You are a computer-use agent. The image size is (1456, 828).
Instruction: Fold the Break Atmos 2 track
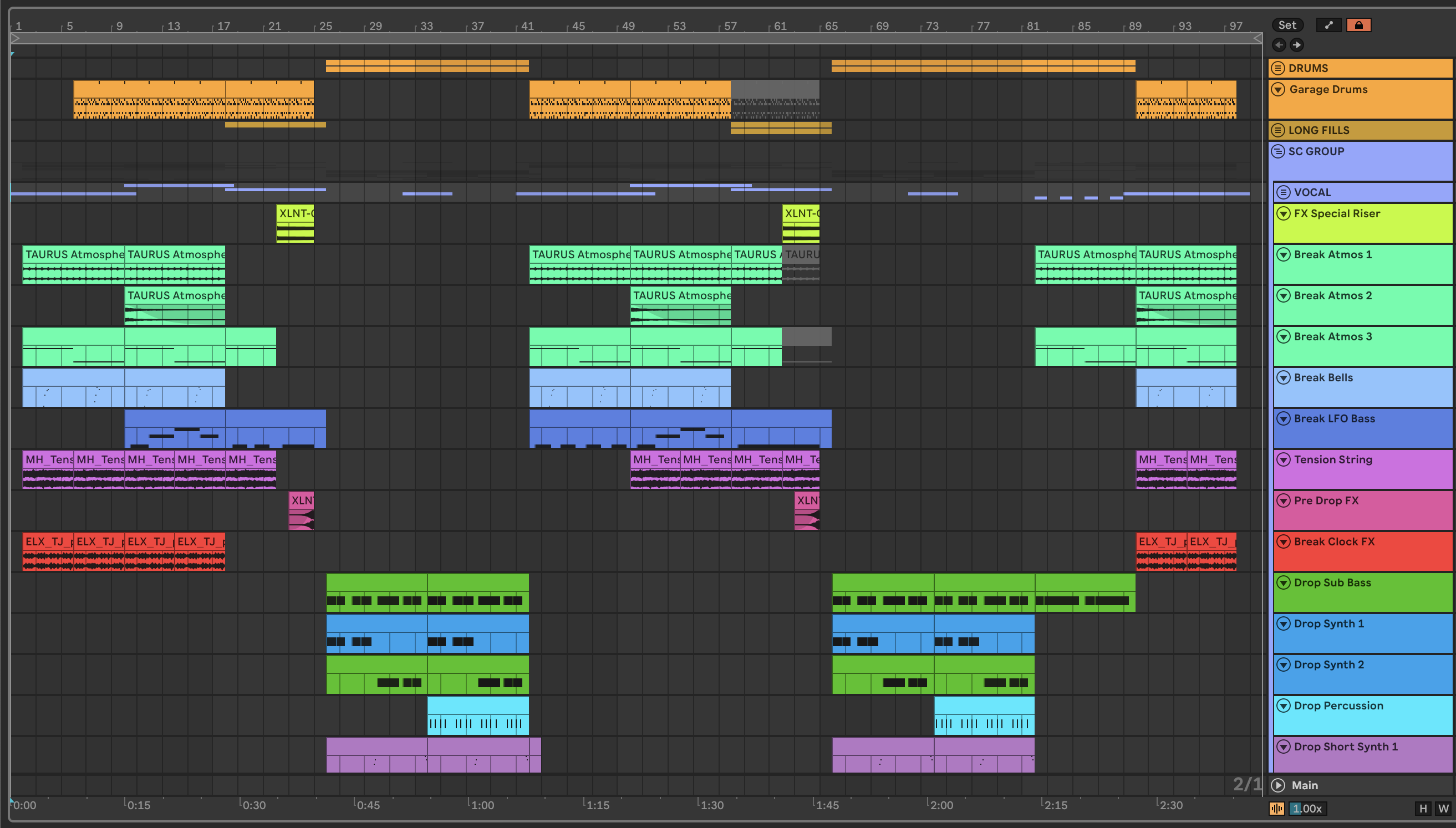coord(1283,295)
